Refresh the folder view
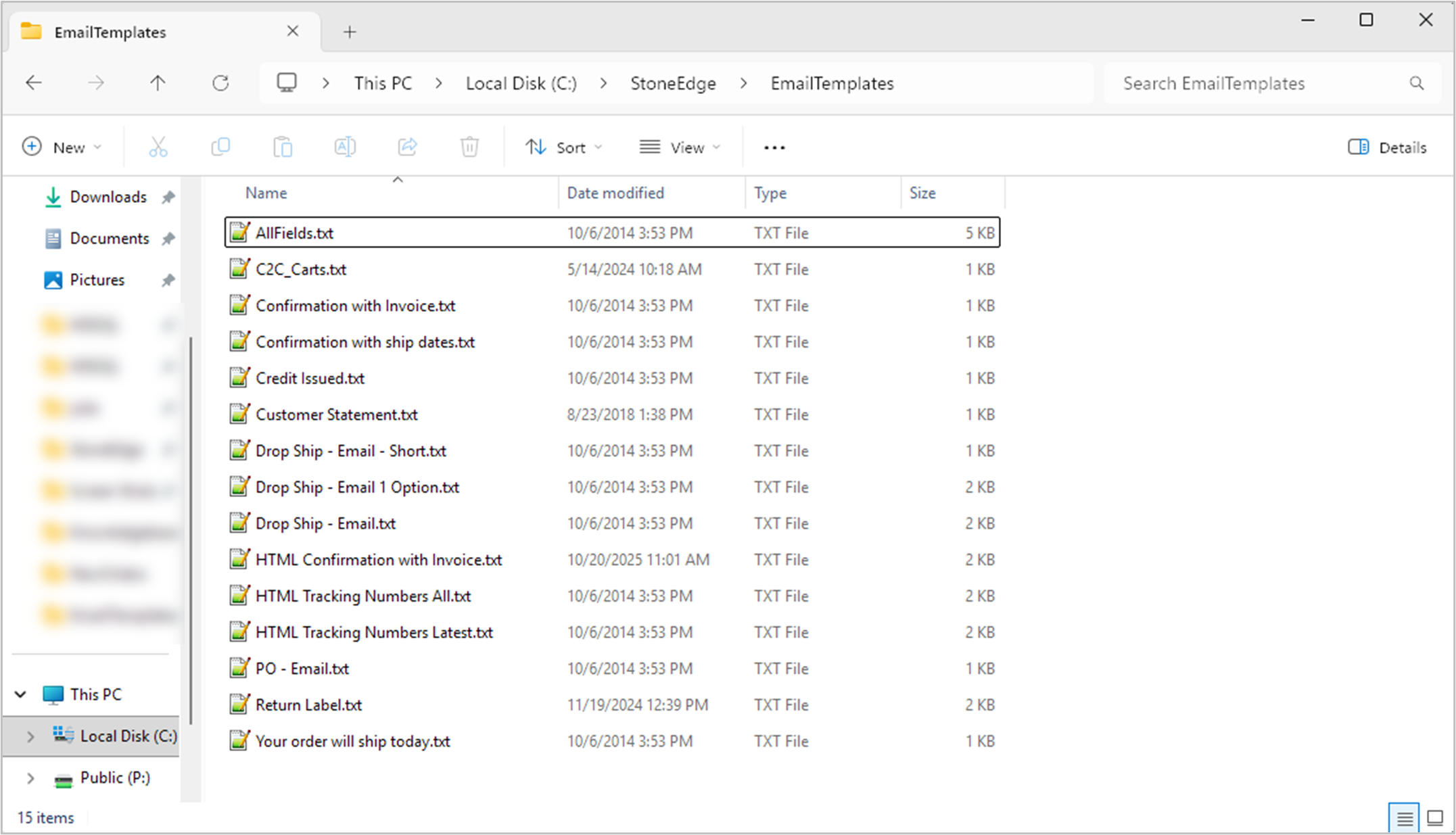The image size is (1456, 835). pyautogui.click(x=220, y=82)
